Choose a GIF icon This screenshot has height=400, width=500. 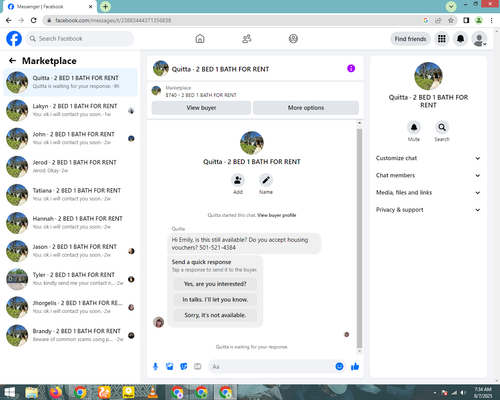tap(198, 367)
